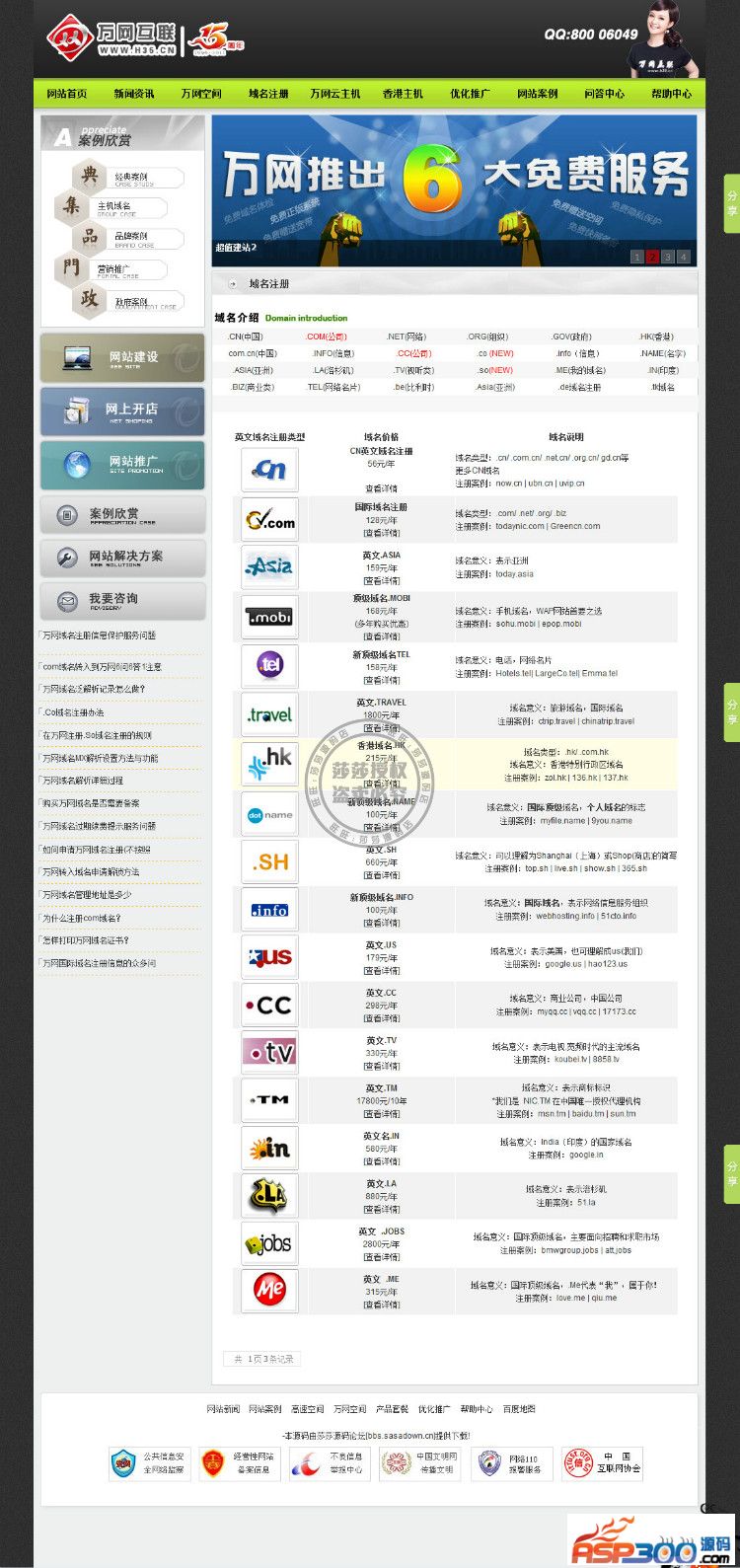Switch banner to slide 1

point(636,257)
